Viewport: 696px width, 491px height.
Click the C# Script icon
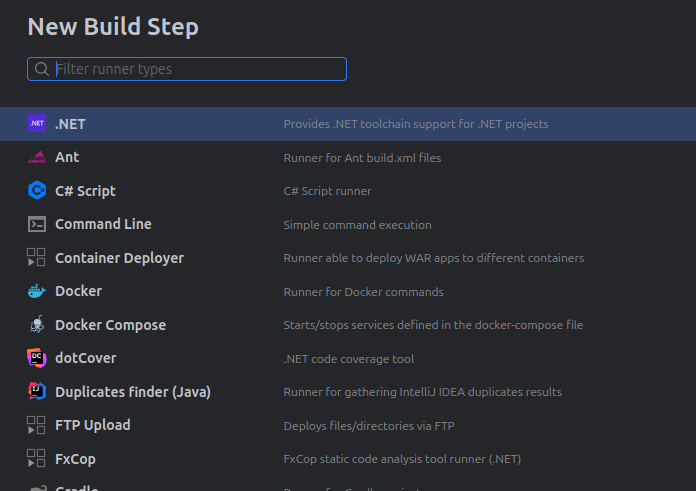(37, 191)
